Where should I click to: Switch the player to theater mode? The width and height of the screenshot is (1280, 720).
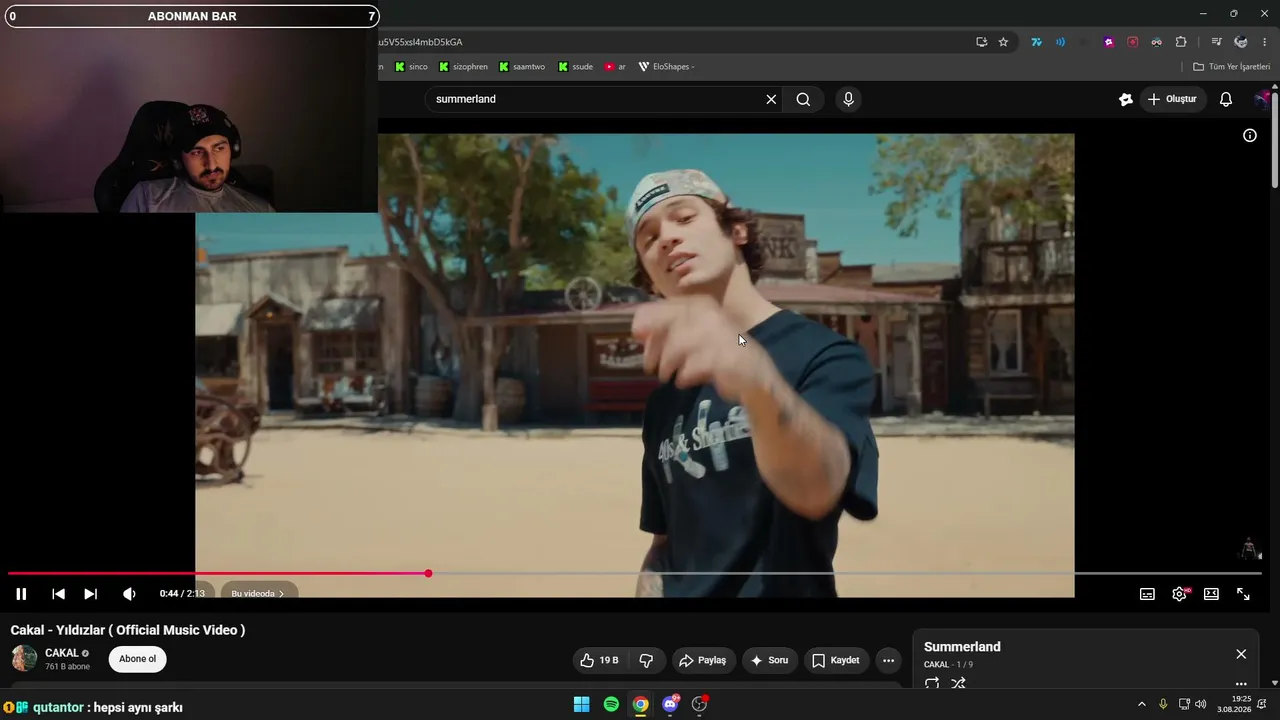pos(1211,594)
